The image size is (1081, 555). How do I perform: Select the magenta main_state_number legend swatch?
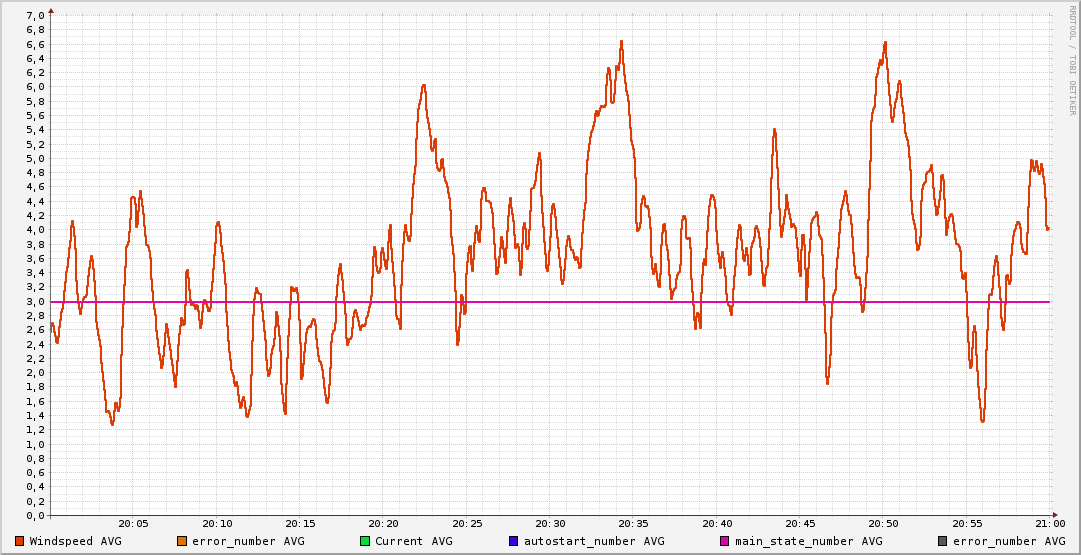coord(725,541)
